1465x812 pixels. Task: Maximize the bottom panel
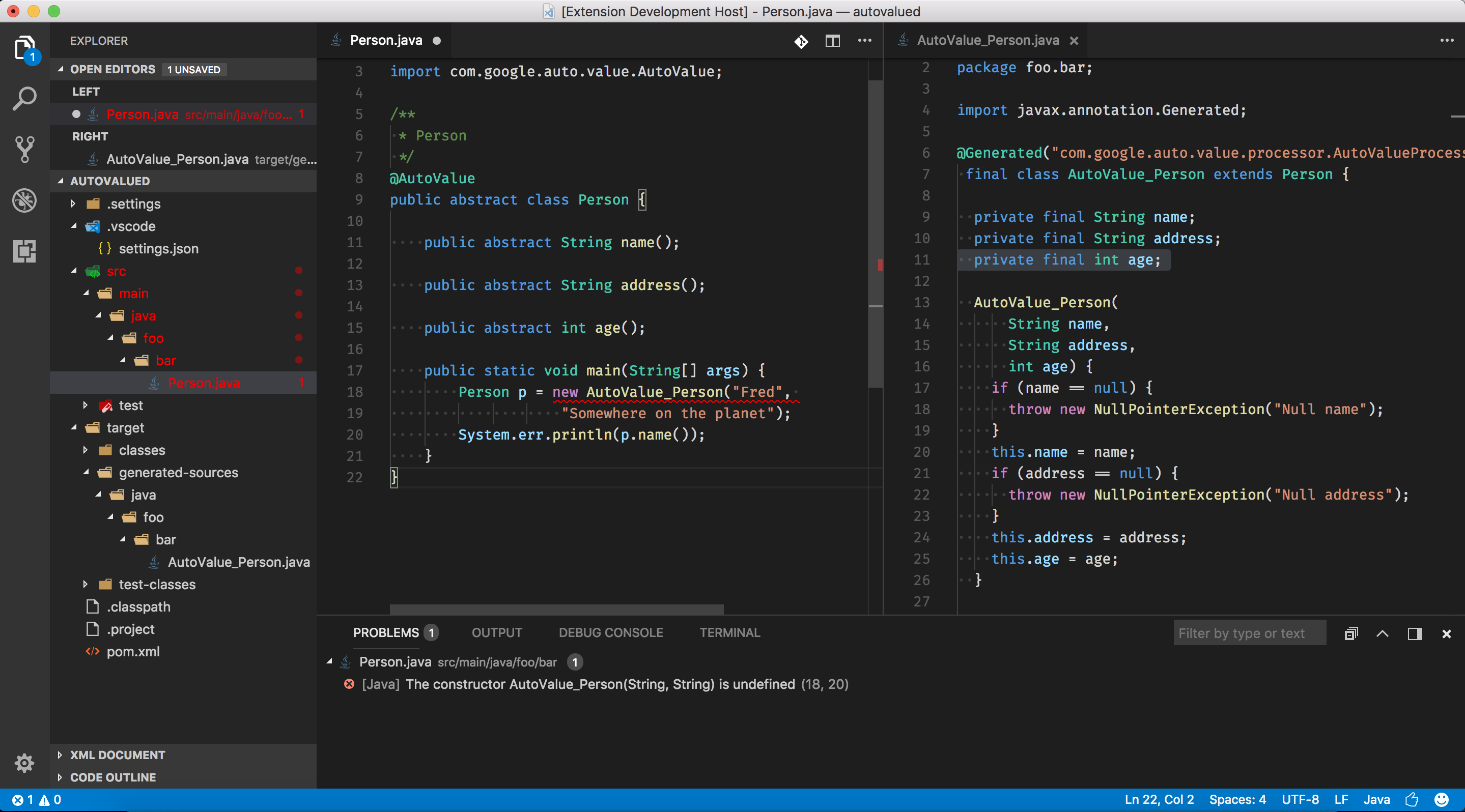click(1383, 633)
